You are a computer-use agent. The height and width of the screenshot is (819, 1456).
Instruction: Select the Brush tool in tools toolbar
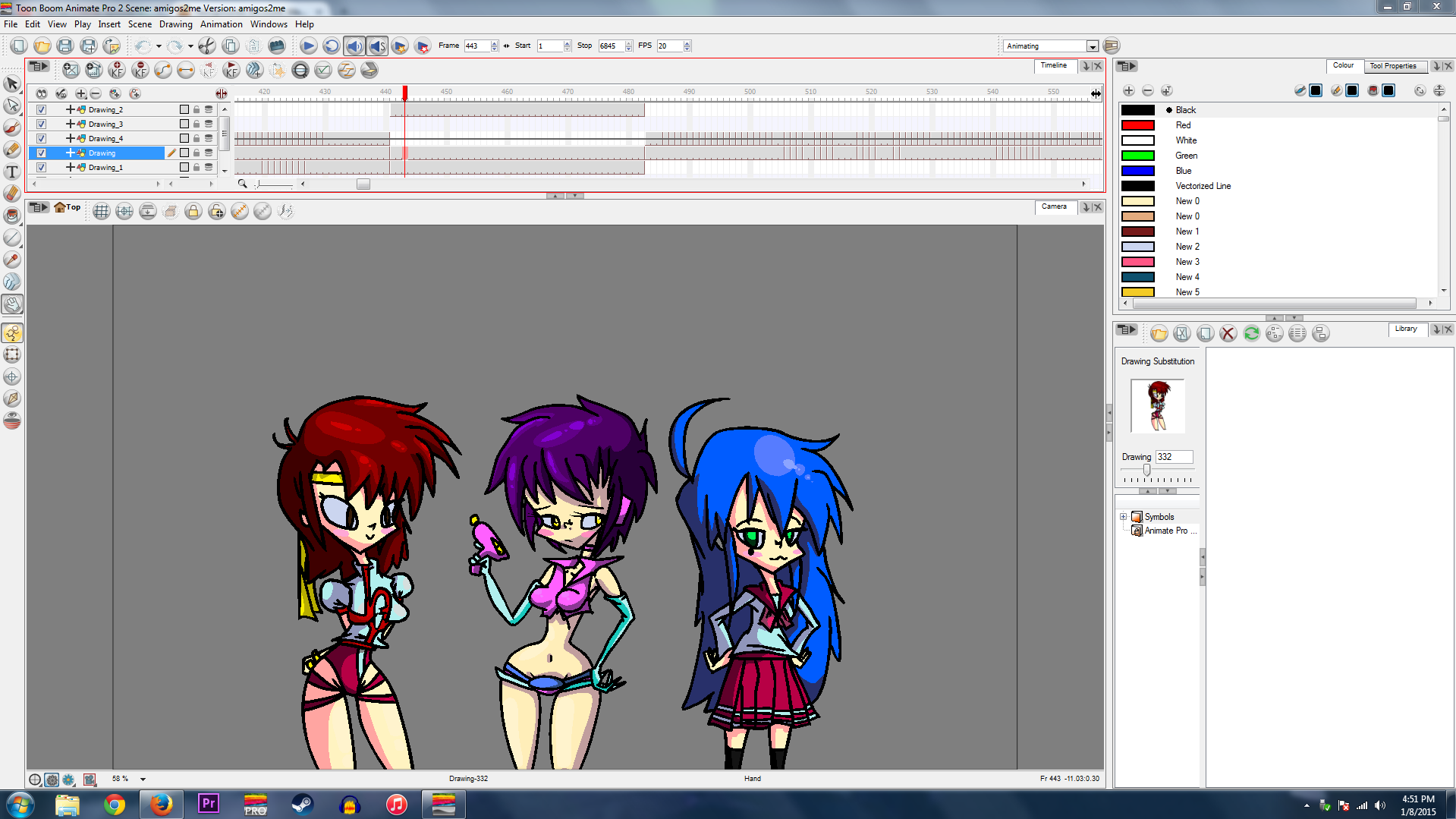(12, 128)
